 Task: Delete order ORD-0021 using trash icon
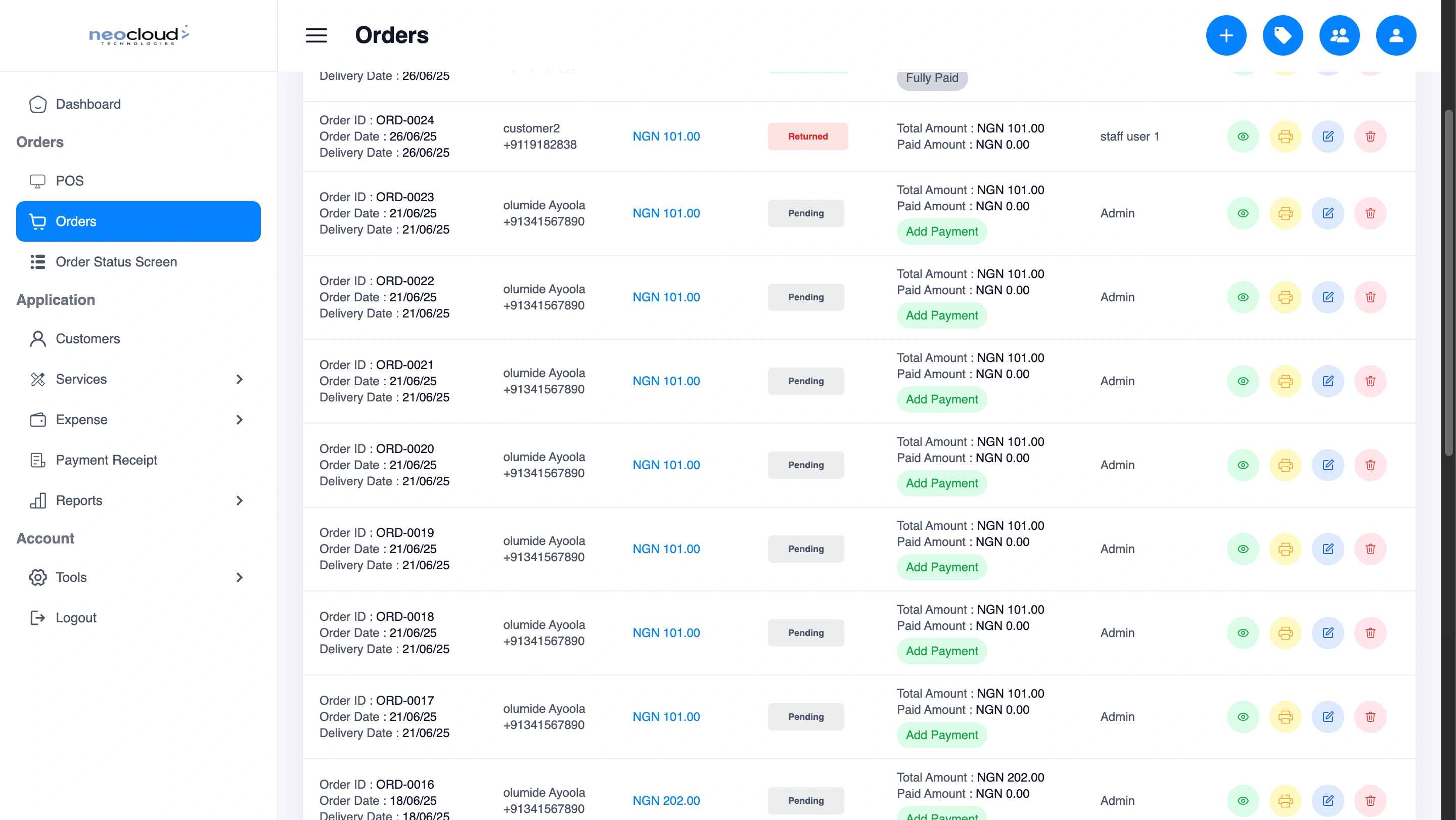point(1370,381)
